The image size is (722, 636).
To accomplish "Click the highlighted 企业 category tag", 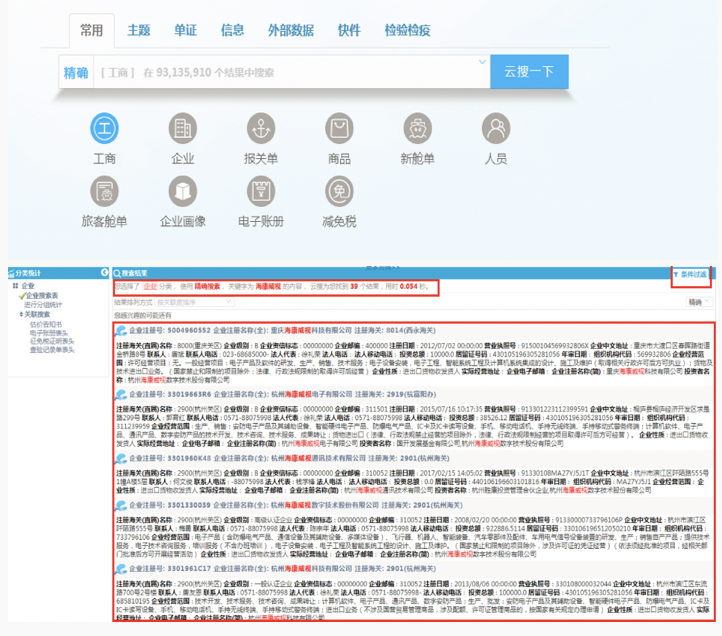I will (x=150, y=286).
